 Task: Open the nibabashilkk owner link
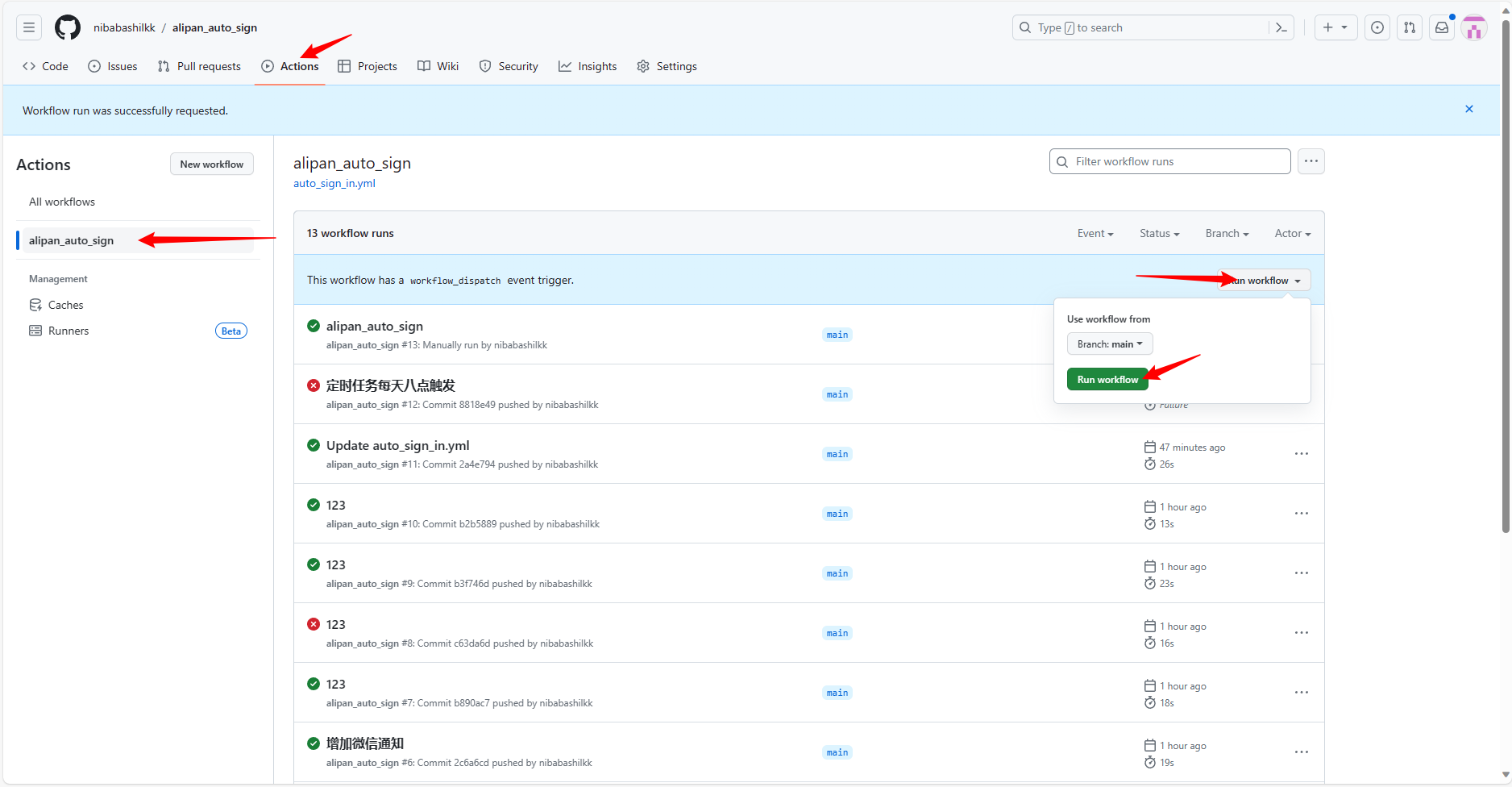[124, 27]
